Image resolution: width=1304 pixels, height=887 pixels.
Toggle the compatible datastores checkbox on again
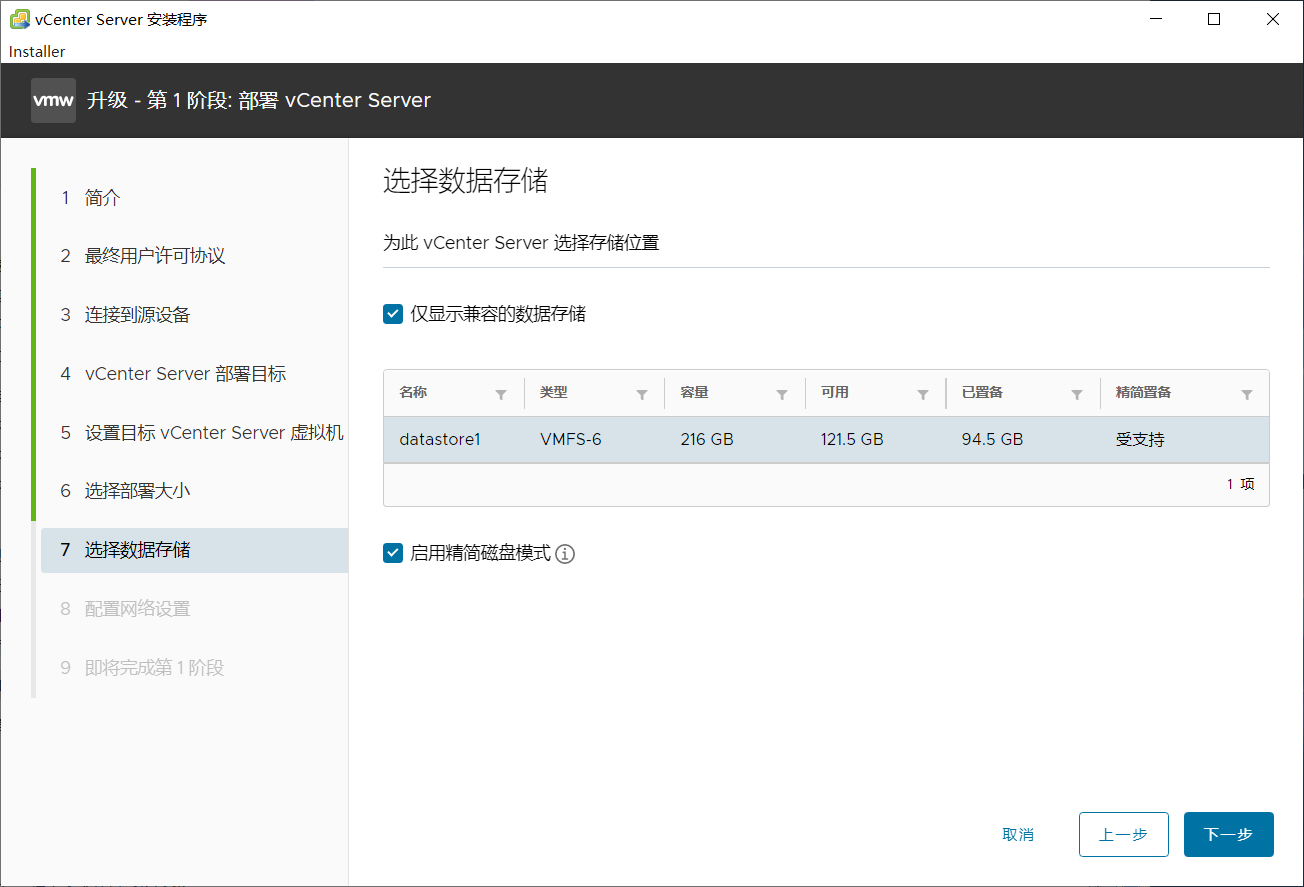(x=392, y=313)
